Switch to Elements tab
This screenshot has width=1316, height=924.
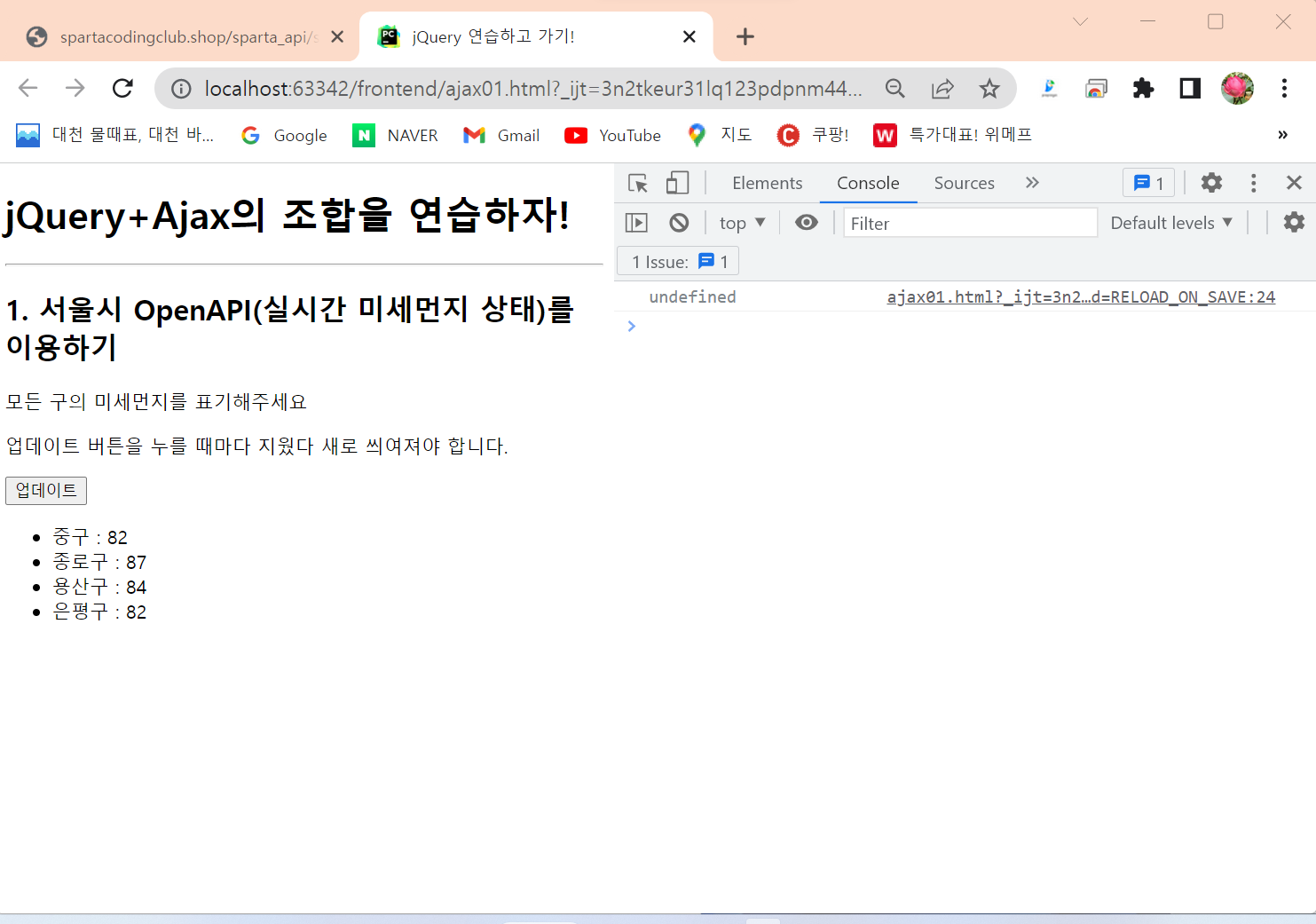tap(767, 183)
